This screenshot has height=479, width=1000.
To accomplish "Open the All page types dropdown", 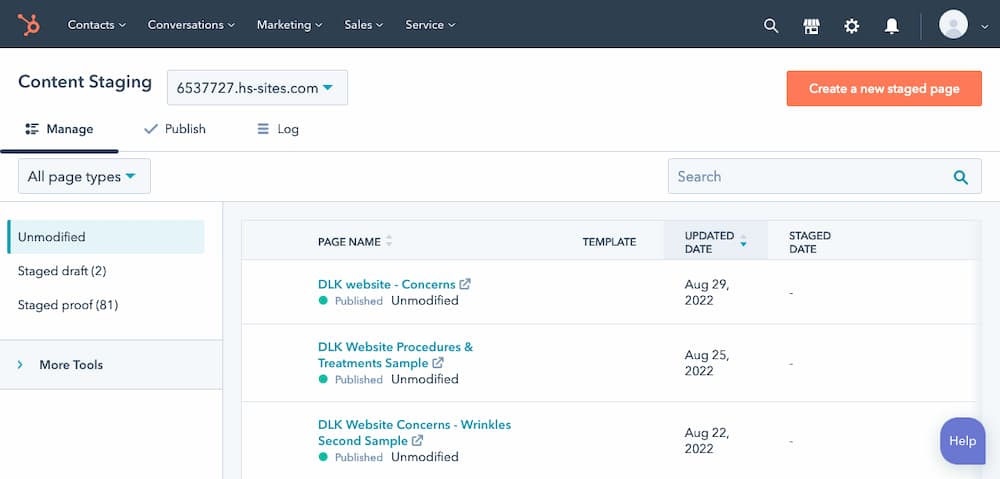I will [84, 176].
